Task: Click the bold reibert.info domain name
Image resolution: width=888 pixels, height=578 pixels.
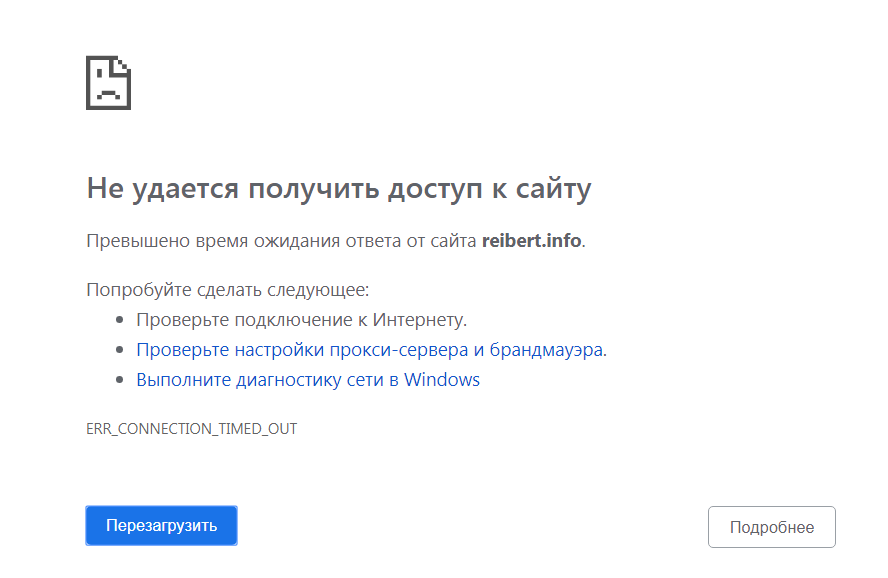Action: pyautogui.click(x=531, y=241)
